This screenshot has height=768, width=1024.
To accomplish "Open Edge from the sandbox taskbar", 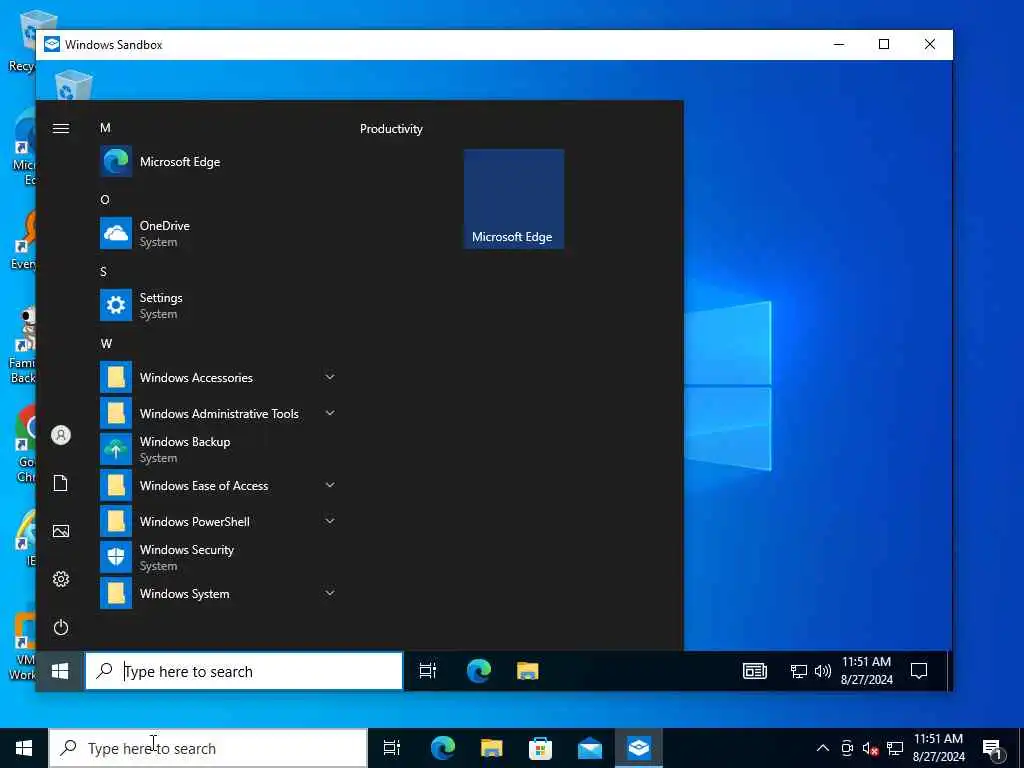I will [479, 671].
